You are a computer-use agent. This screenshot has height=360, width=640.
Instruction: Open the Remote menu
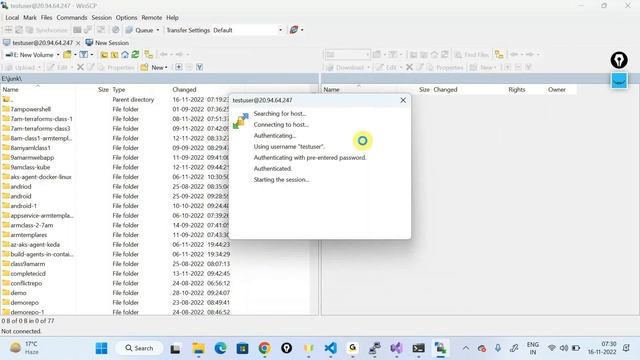pos(151,18)
